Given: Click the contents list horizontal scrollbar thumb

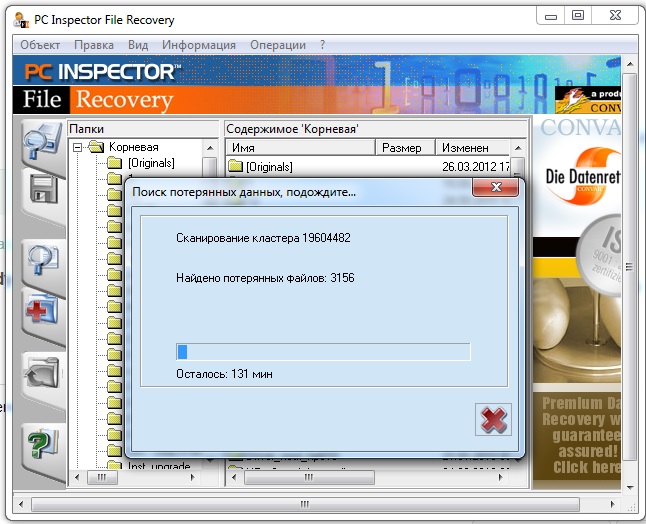Looking at the screenshot, I should pos(309,477).
